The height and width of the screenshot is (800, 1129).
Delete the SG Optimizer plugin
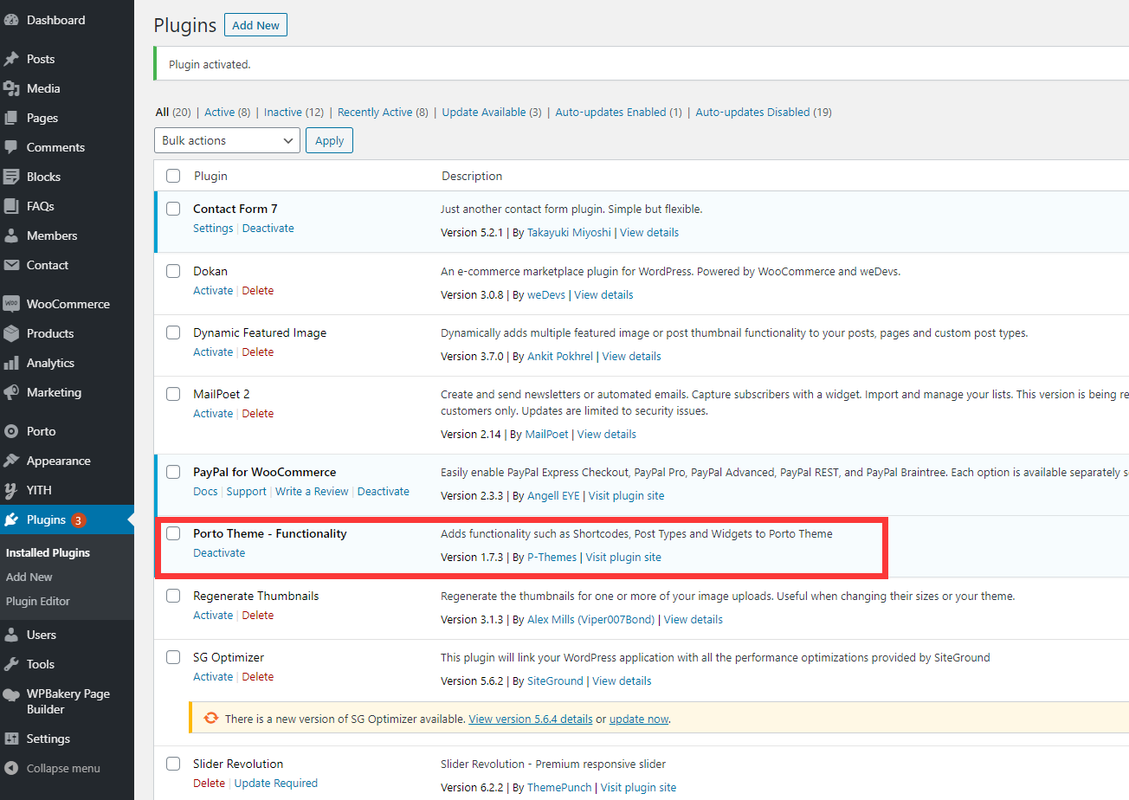pos(258,677)
